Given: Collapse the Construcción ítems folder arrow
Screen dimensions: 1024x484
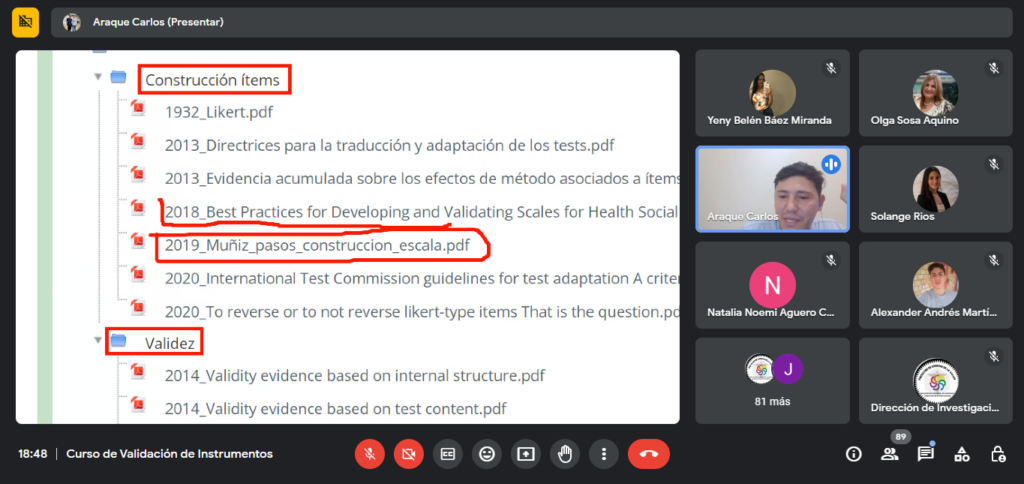Looking at the screenshot, I should tap(98, 77).
